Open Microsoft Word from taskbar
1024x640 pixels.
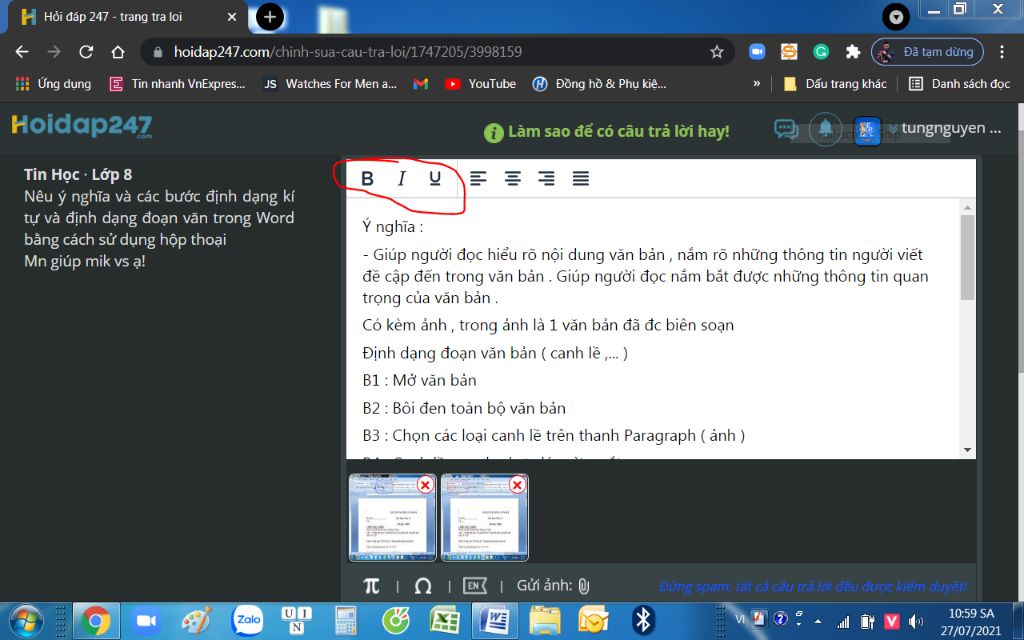tap(495, 620)
